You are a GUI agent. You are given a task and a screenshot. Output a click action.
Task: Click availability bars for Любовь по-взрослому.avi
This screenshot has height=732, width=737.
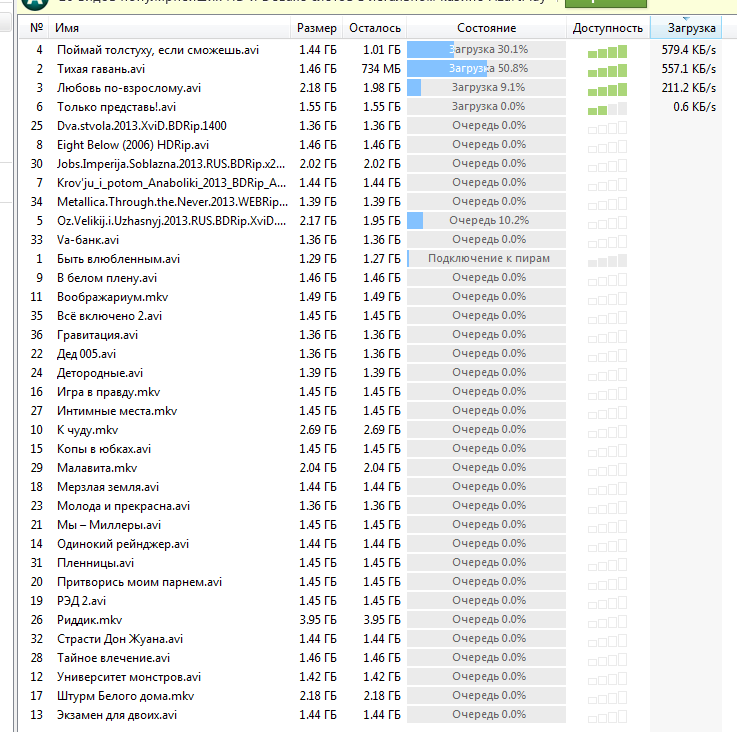pos(607,88)
